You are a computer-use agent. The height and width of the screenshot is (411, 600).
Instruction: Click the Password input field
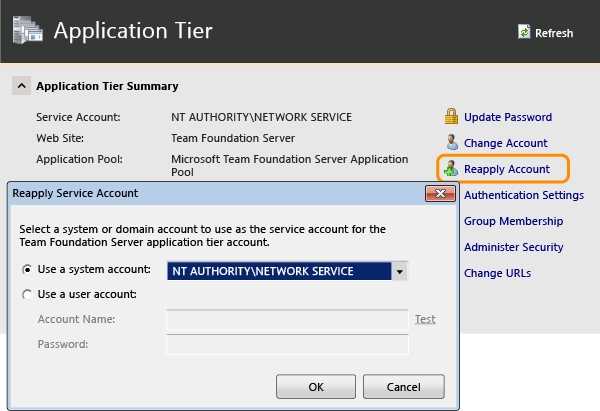287,344
